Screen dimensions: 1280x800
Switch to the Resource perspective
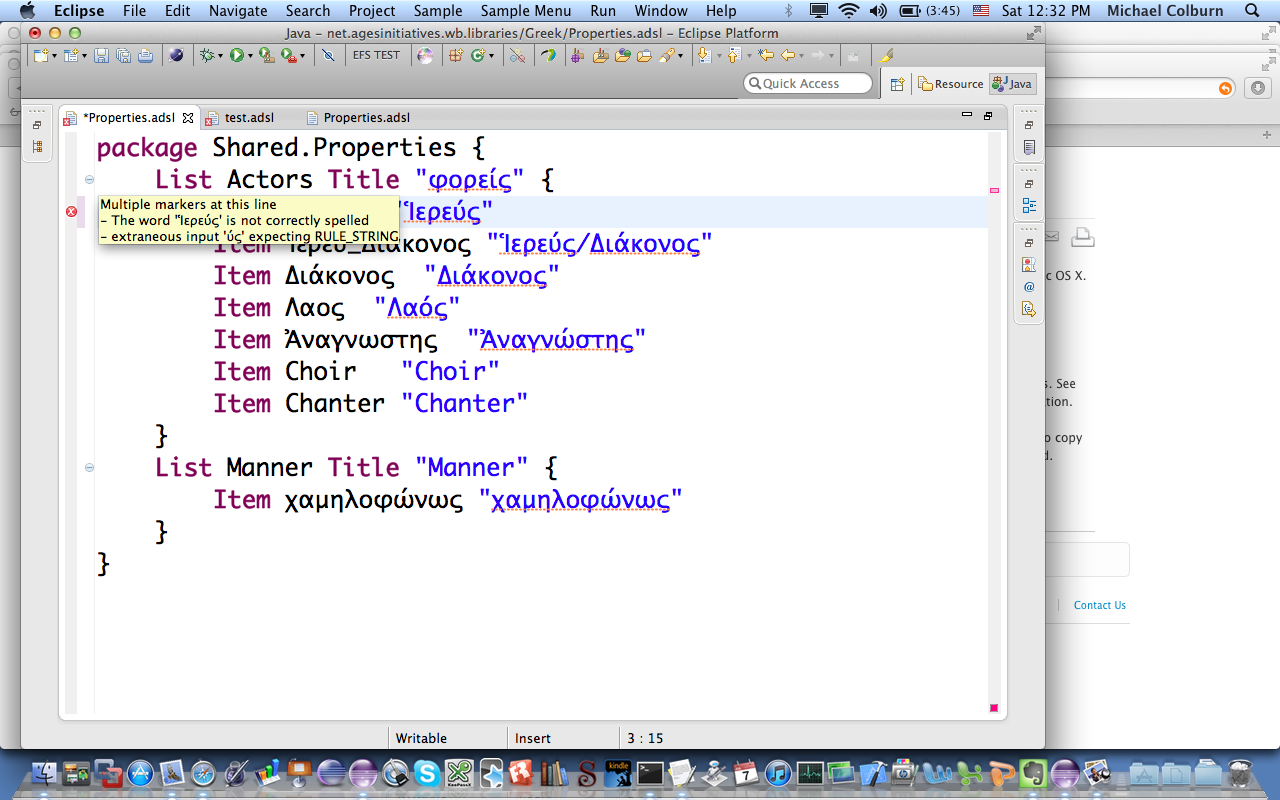[951, 84]
